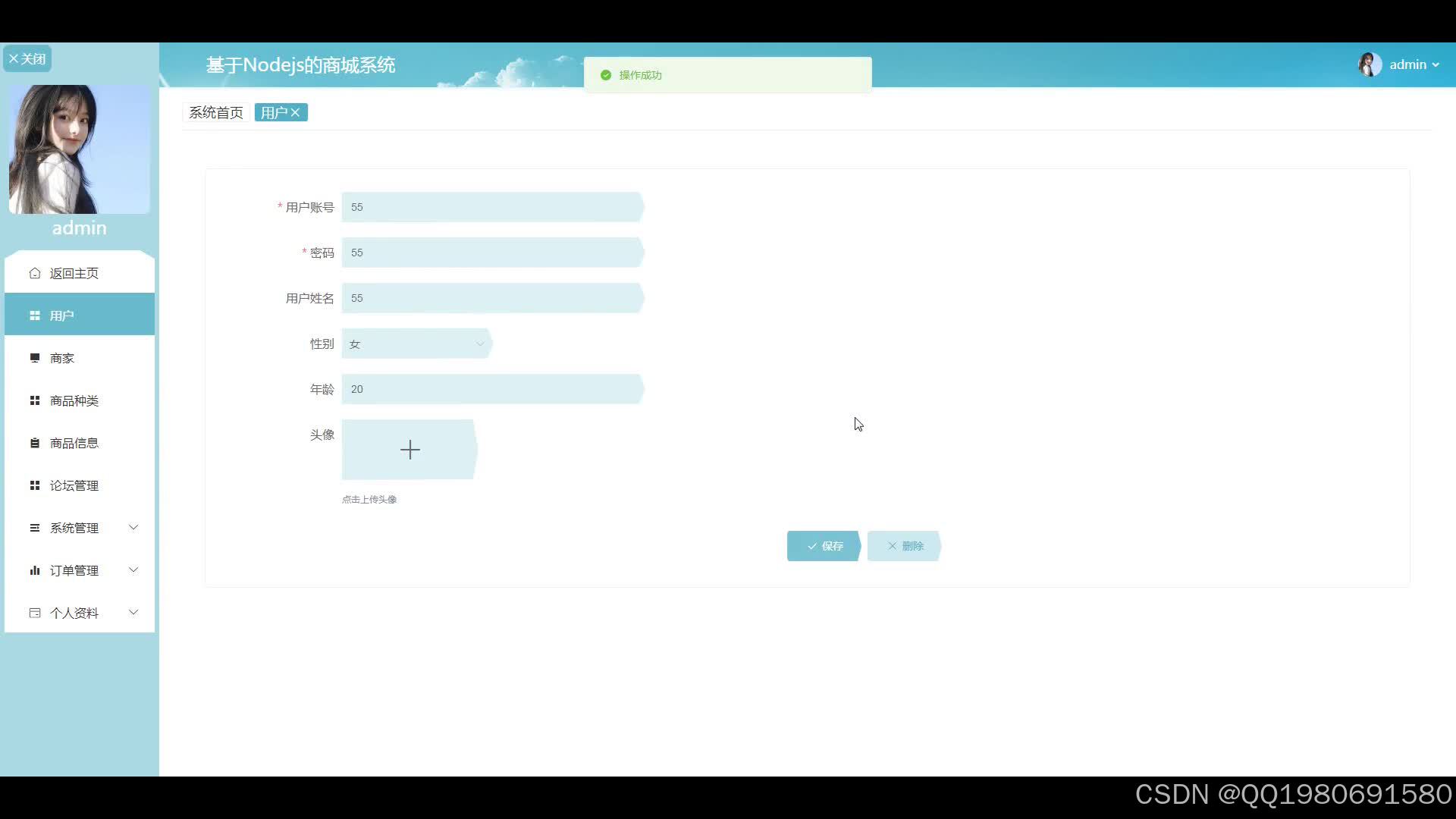The height and width of the screenshot is (819, 1456).
Task: Close the 用户 tab with its X
Action: (296, 112)
